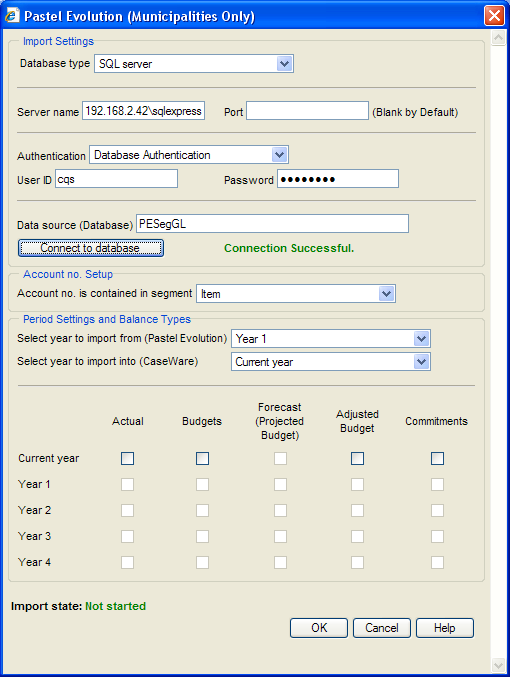Click the scrollbar up arrow
This screenshot has width=513, height=677.
coord(498,38)
